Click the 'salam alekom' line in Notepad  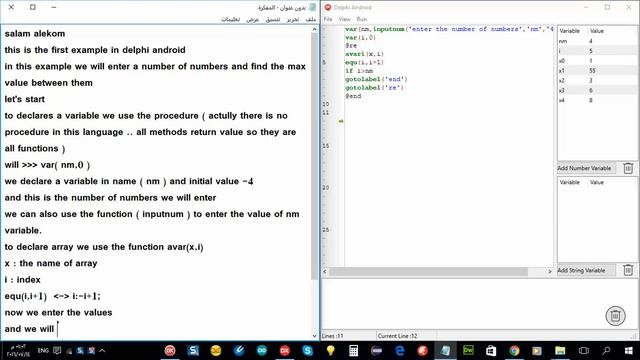[35, 33]
